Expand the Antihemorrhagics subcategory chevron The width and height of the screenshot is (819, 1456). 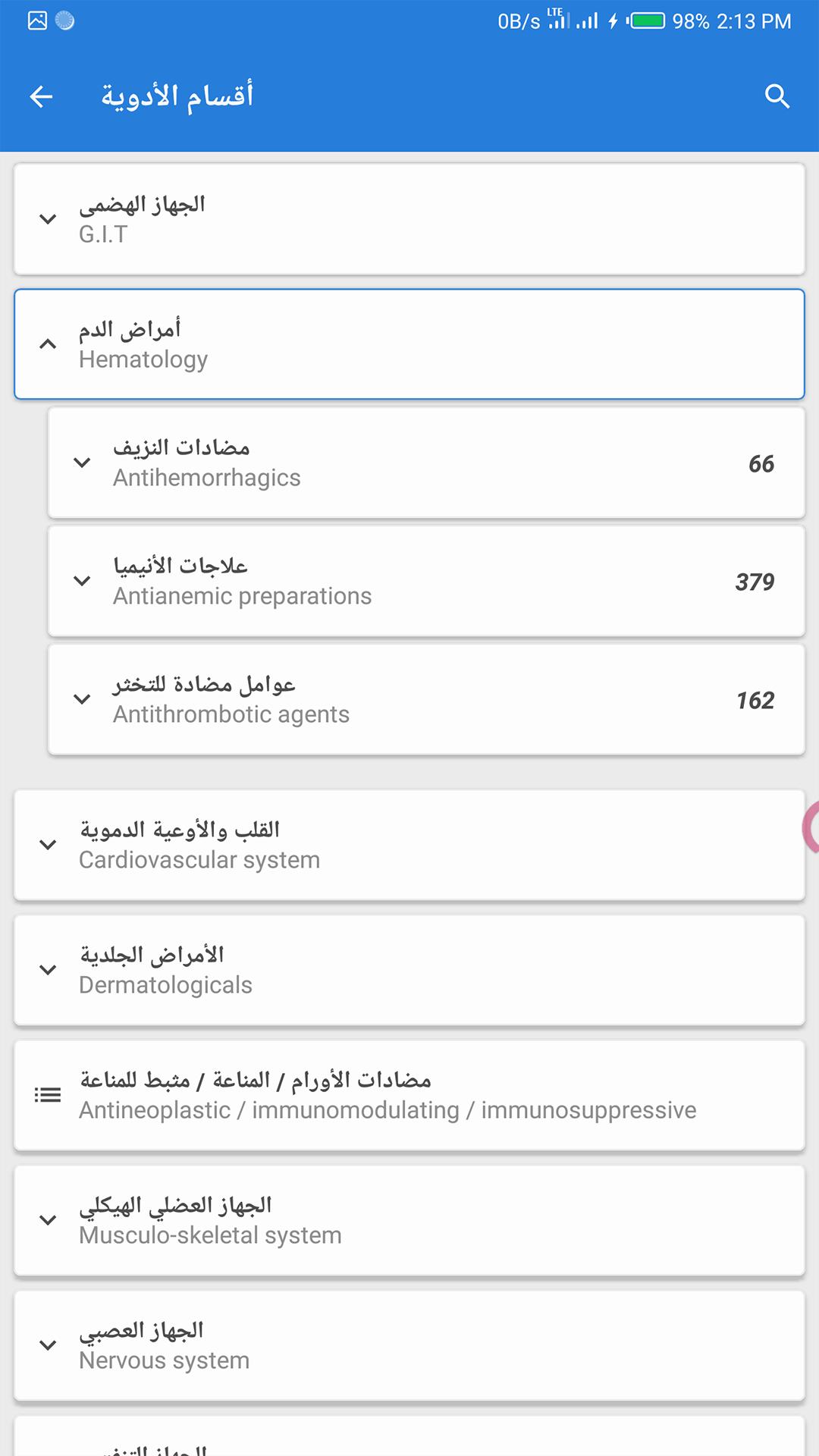(x=82, y=463)
